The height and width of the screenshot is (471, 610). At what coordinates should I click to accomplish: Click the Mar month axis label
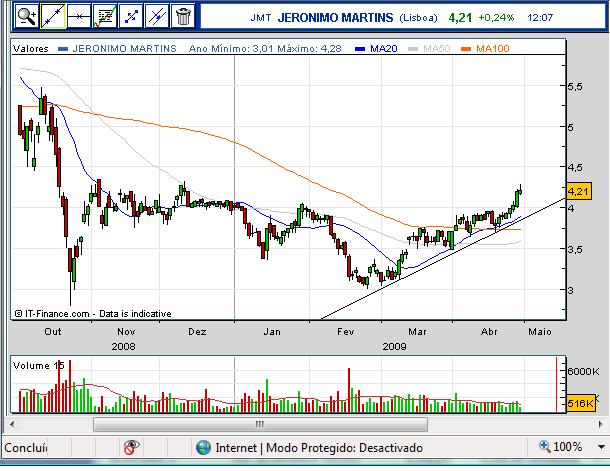coord(417,332)
